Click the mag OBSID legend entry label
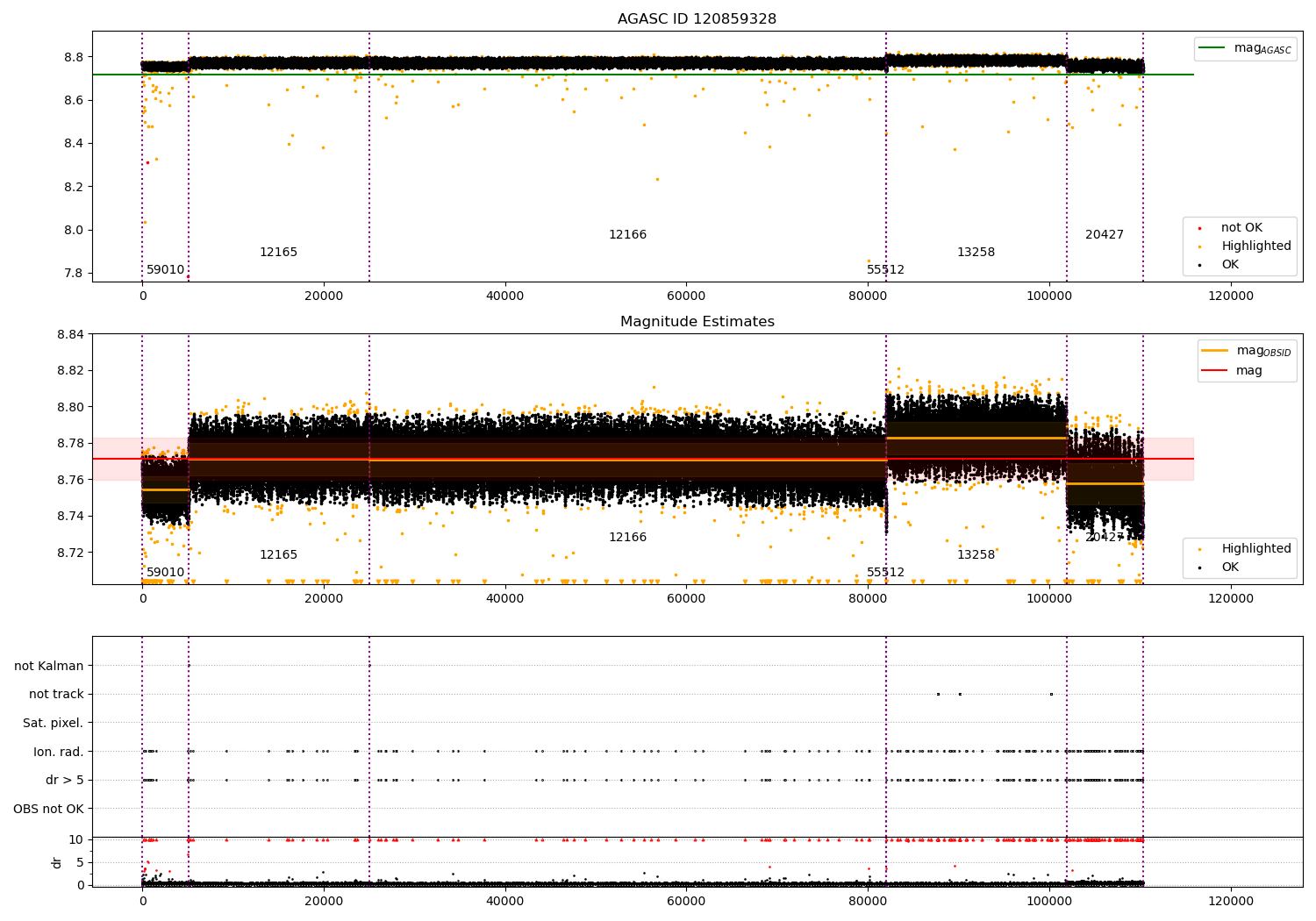Viewport: 1316px width, 921px height. click(x=1263, y=351)
